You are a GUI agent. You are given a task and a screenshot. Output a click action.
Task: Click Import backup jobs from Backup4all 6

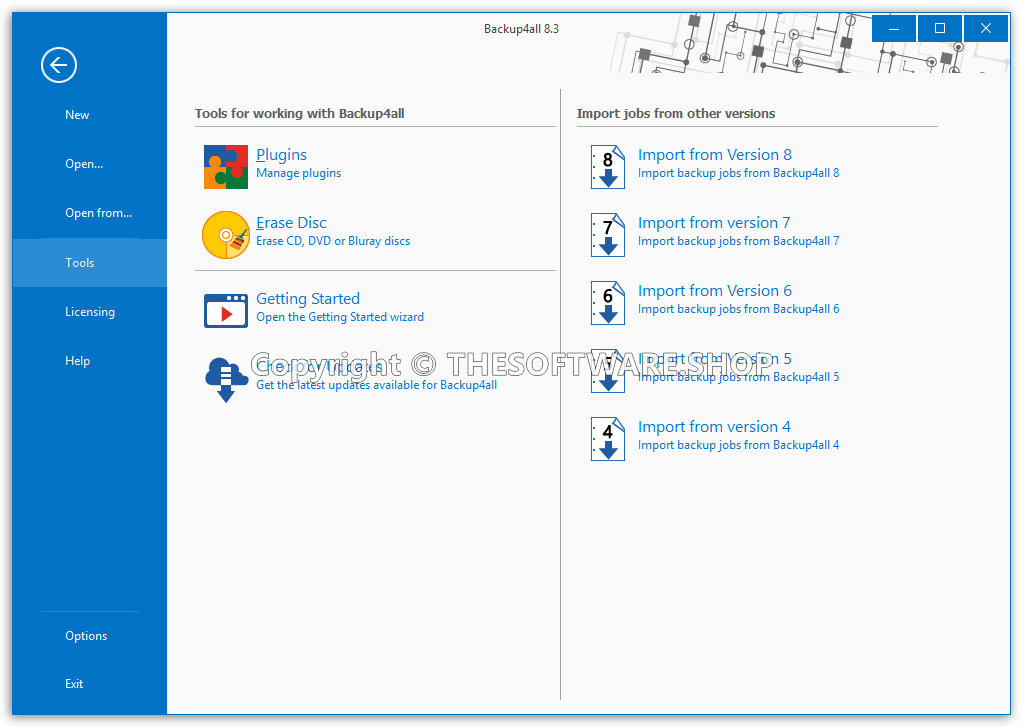739,309
